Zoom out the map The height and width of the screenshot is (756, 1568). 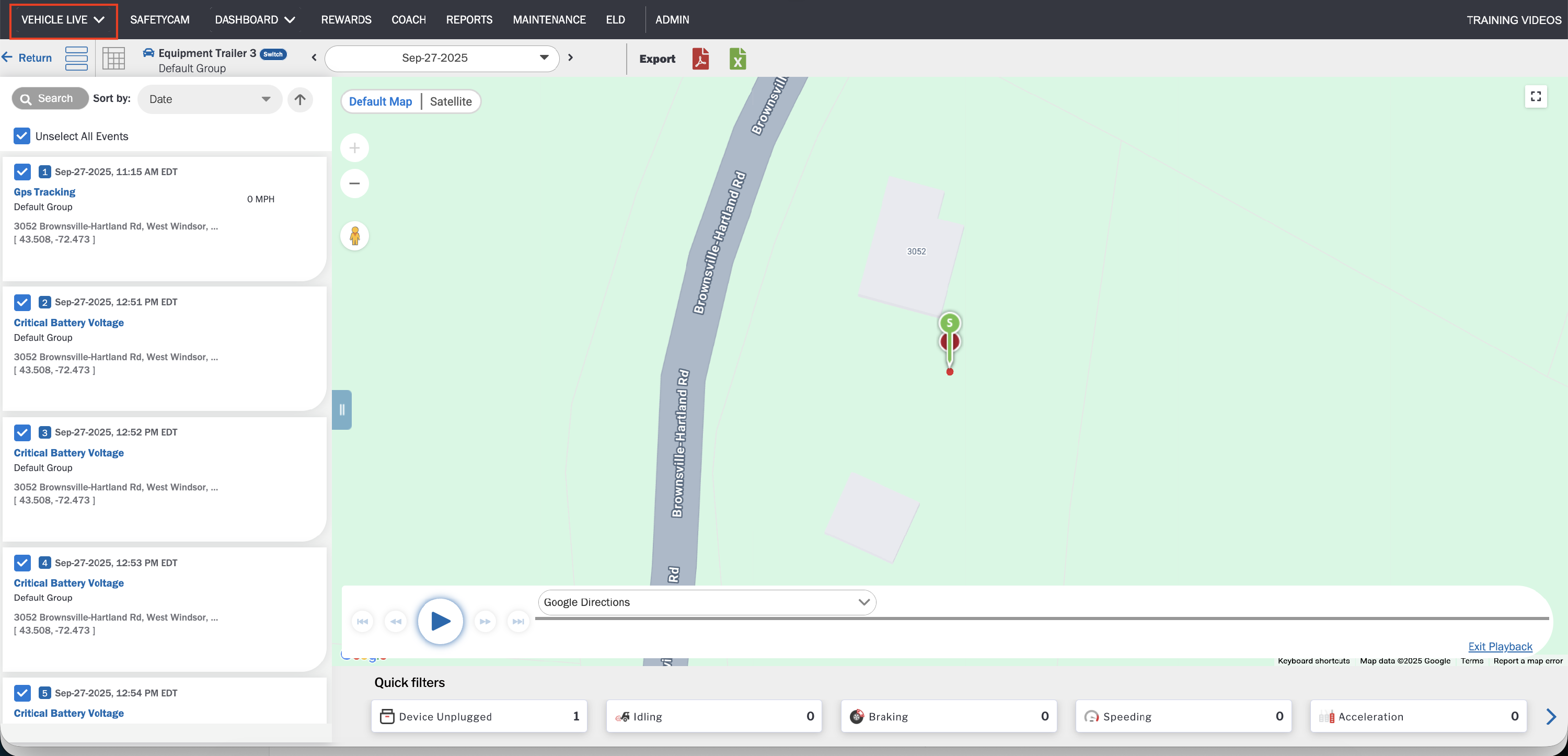click(x=355, y=184)
